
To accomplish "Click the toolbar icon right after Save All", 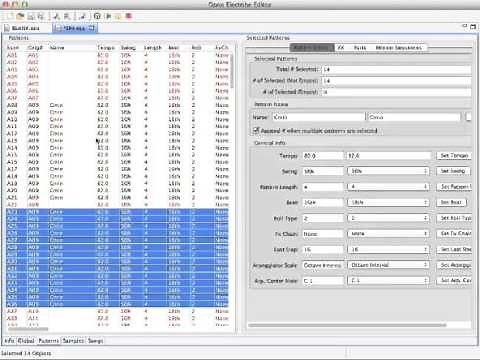I will 57,16.
